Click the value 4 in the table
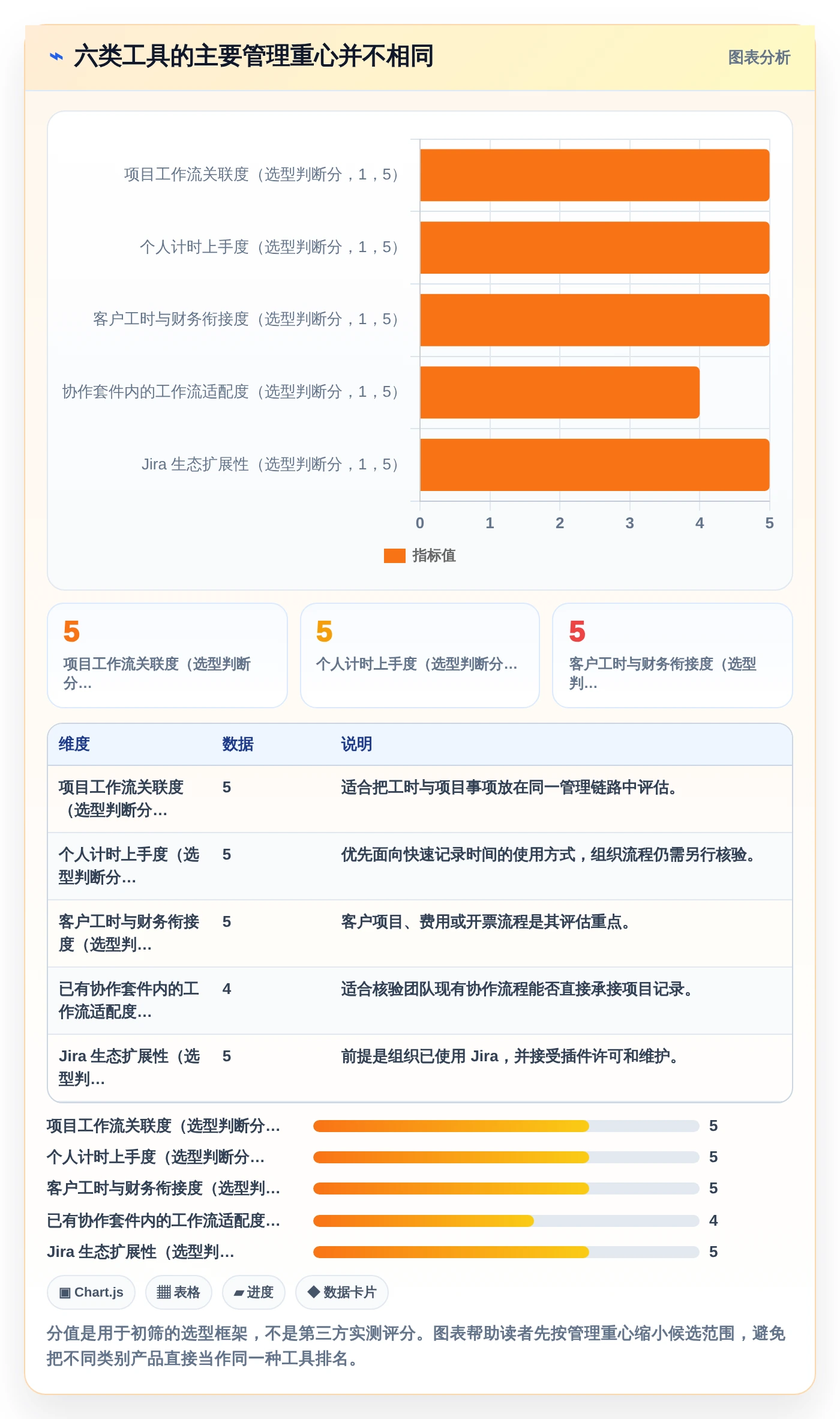The height and width of the screenshot is (1419, 840). point(227,989)
